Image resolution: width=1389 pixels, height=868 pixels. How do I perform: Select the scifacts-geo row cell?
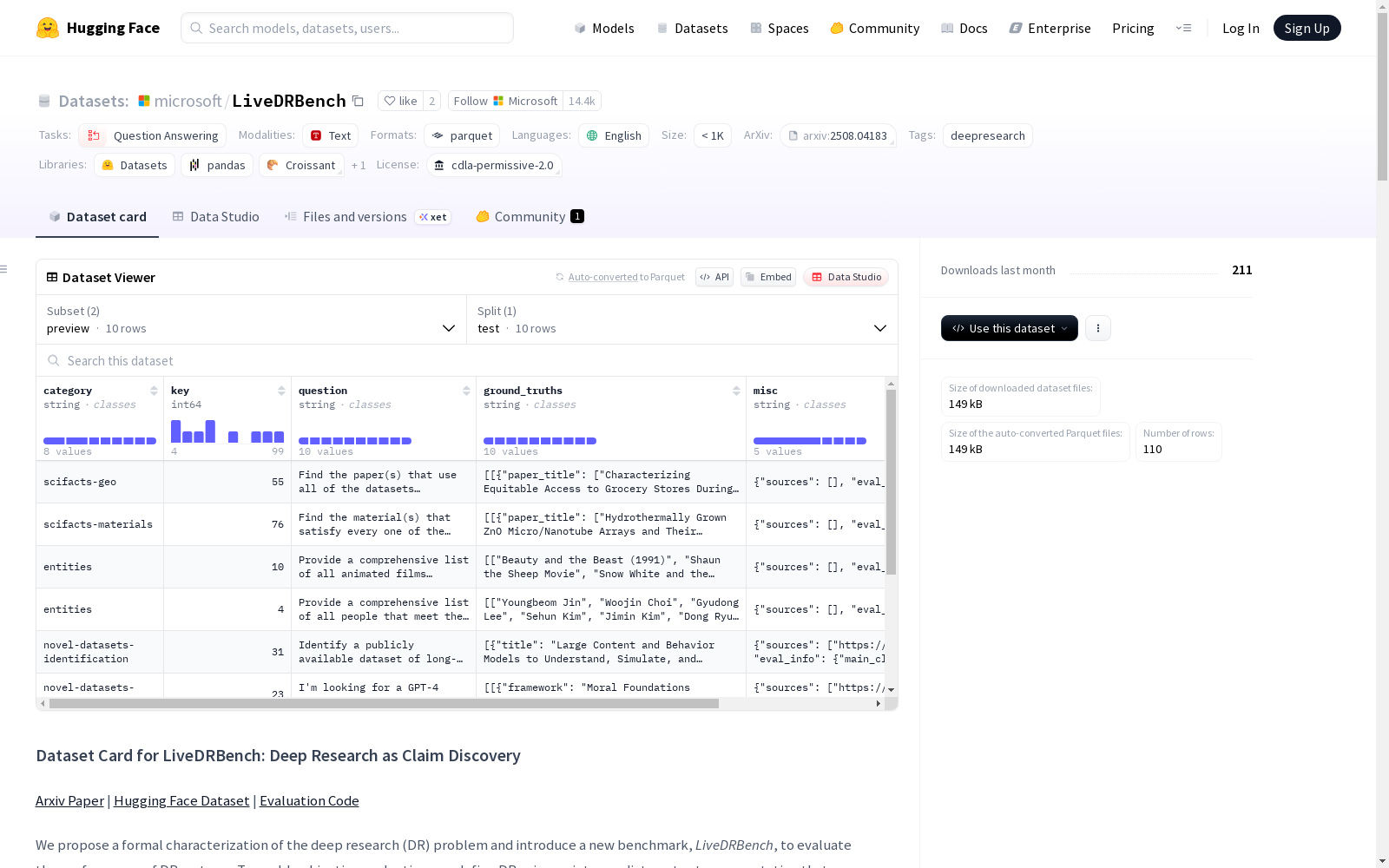click(100, 482)
